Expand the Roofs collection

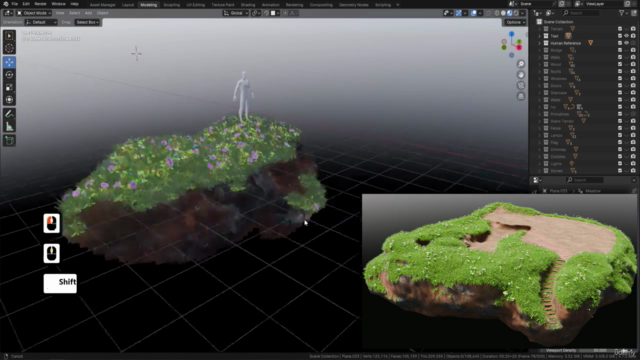tap(539, 71)
